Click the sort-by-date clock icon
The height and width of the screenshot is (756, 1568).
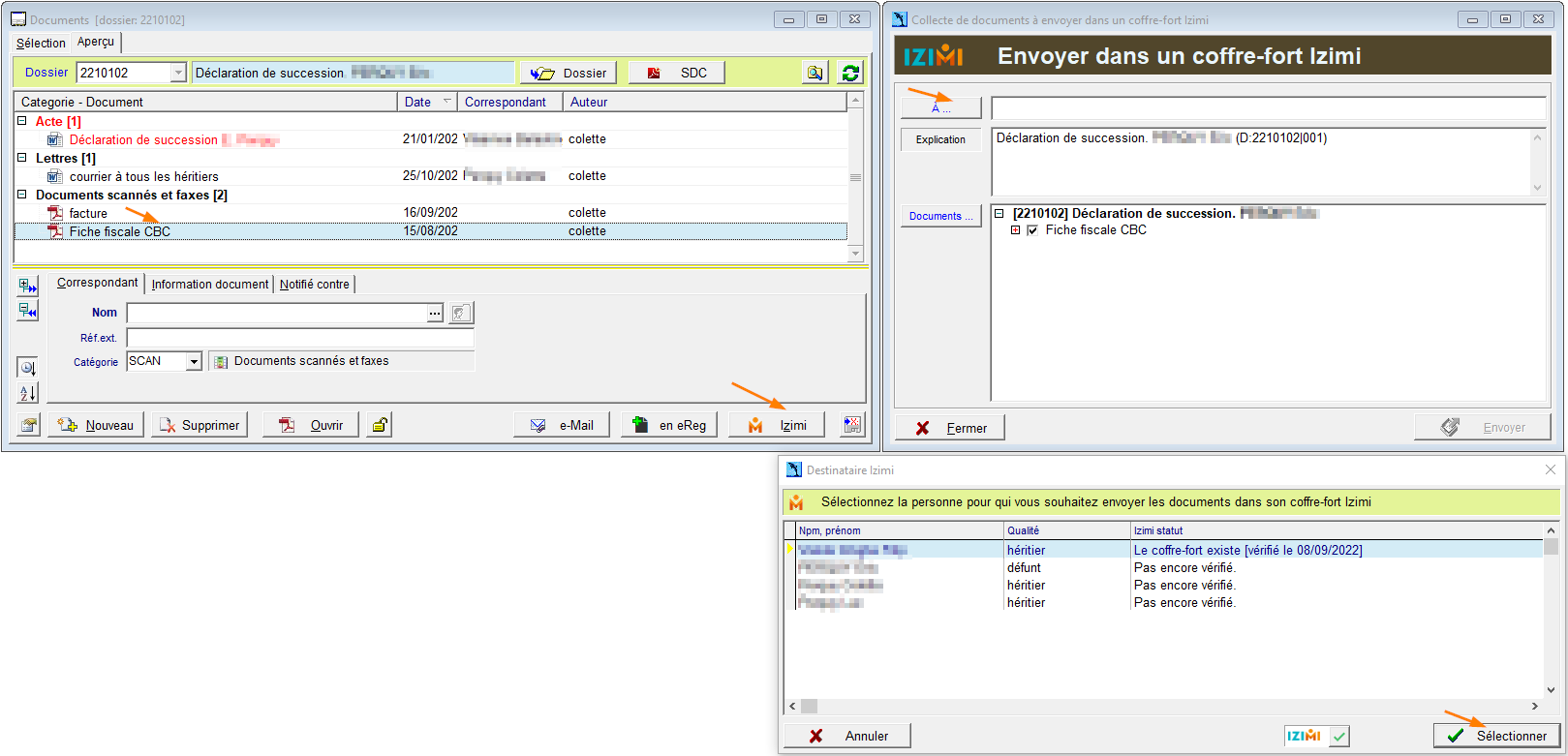pyautogui.click(x=28, y=367)
